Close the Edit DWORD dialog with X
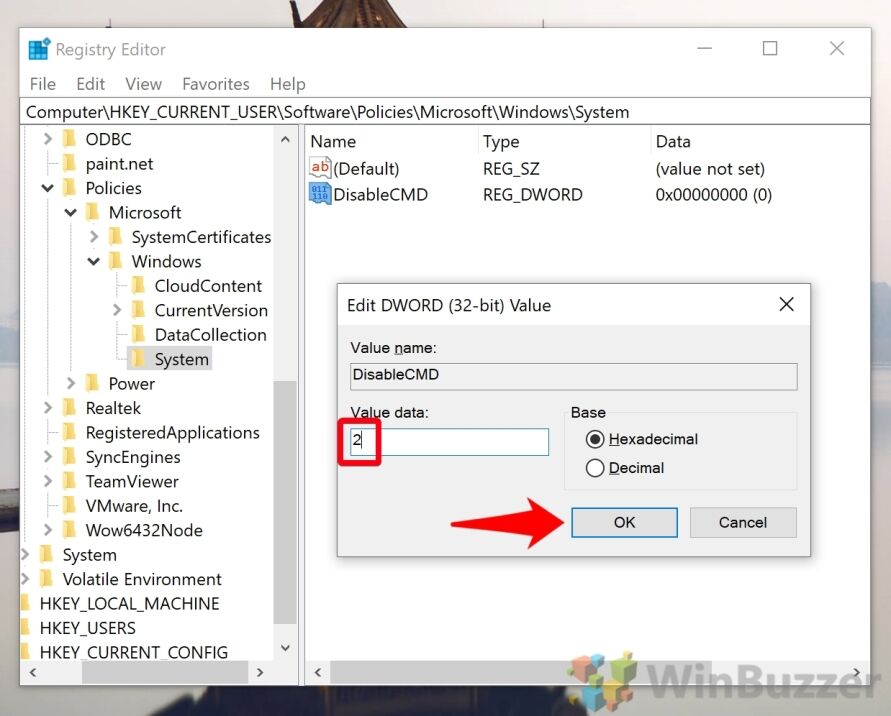This screenshot has width=891, height=716. (x=786, y=305)
